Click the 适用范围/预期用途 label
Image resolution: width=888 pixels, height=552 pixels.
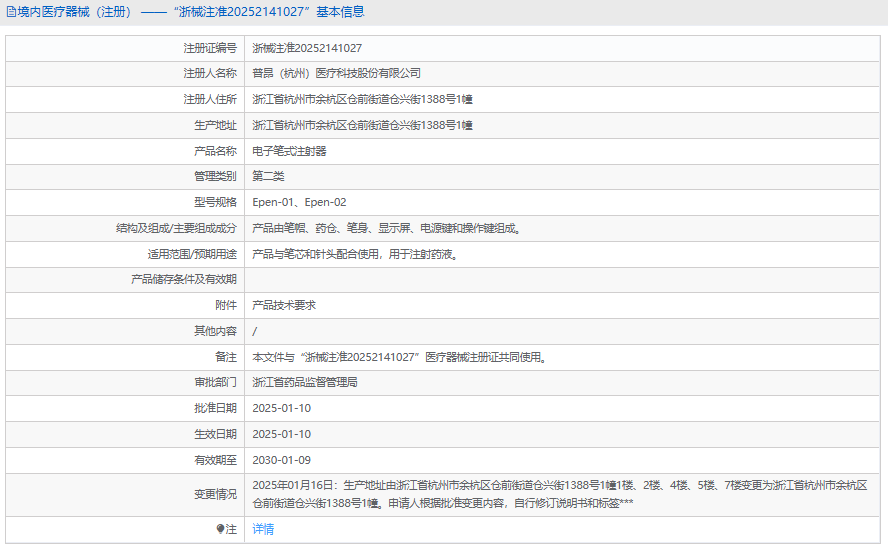pos(192,254)
